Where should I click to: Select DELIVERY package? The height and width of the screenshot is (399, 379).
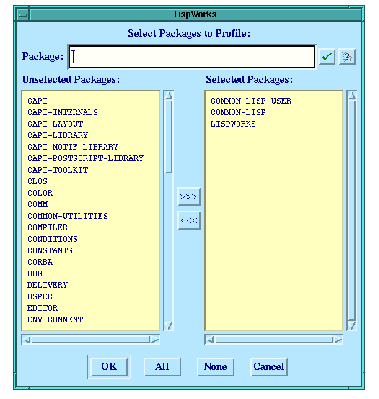click(47, 285)
